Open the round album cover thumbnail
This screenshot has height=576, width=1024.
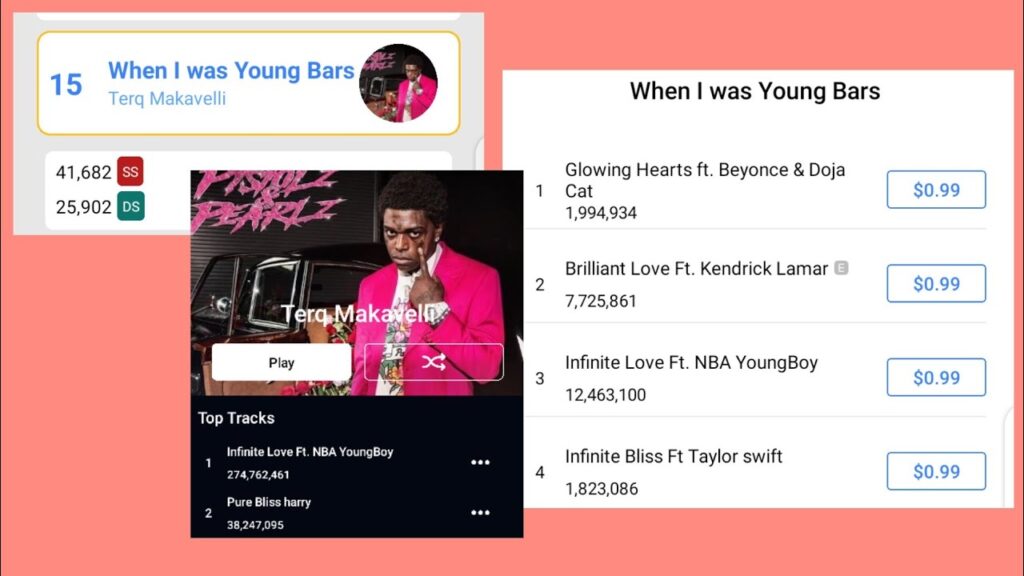(398, 83)
